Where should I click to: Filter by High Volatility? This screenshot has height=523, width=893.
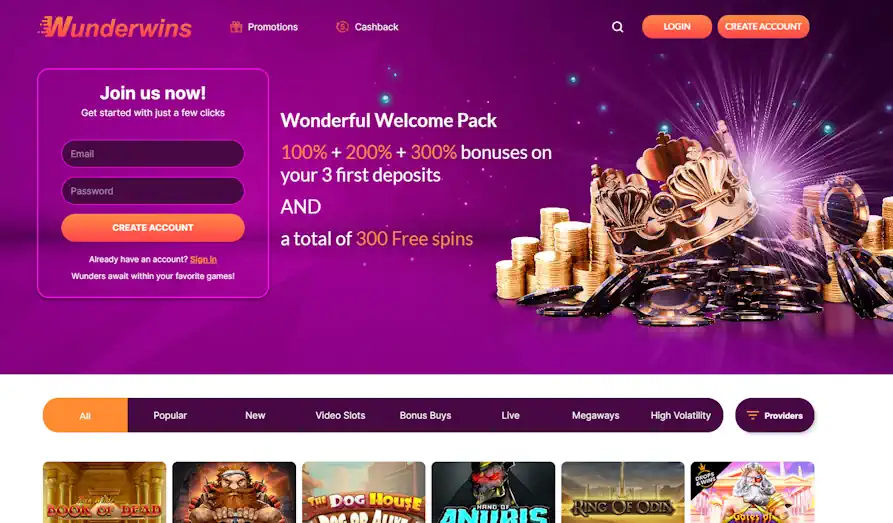(x=681, y=415)
